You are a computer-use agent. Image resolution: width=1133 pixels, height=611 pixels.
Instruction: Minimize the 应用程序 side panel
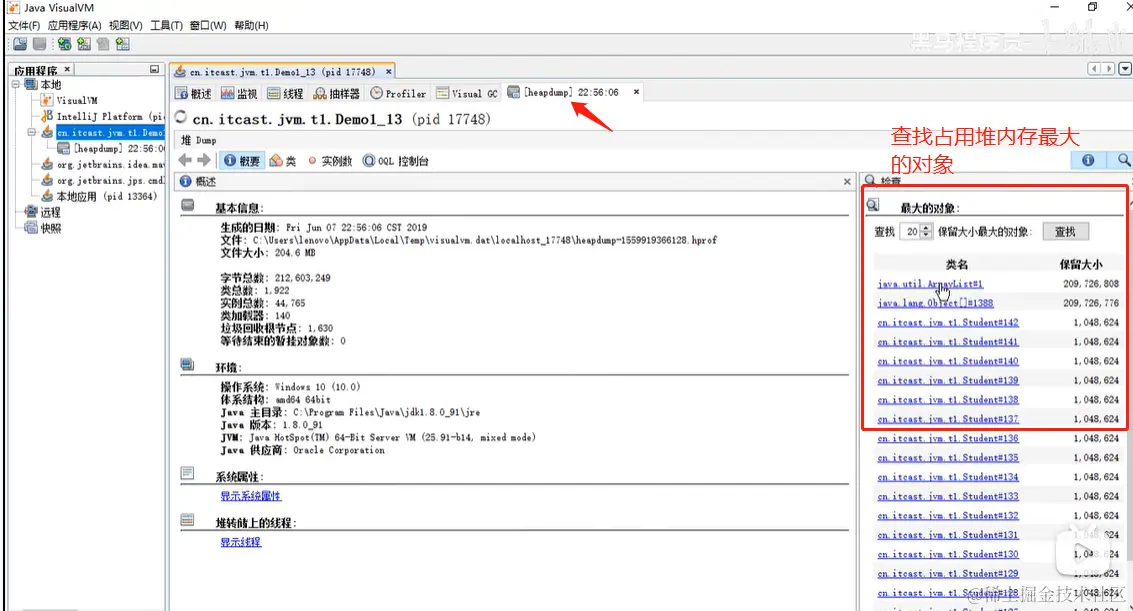pos(154,69)
